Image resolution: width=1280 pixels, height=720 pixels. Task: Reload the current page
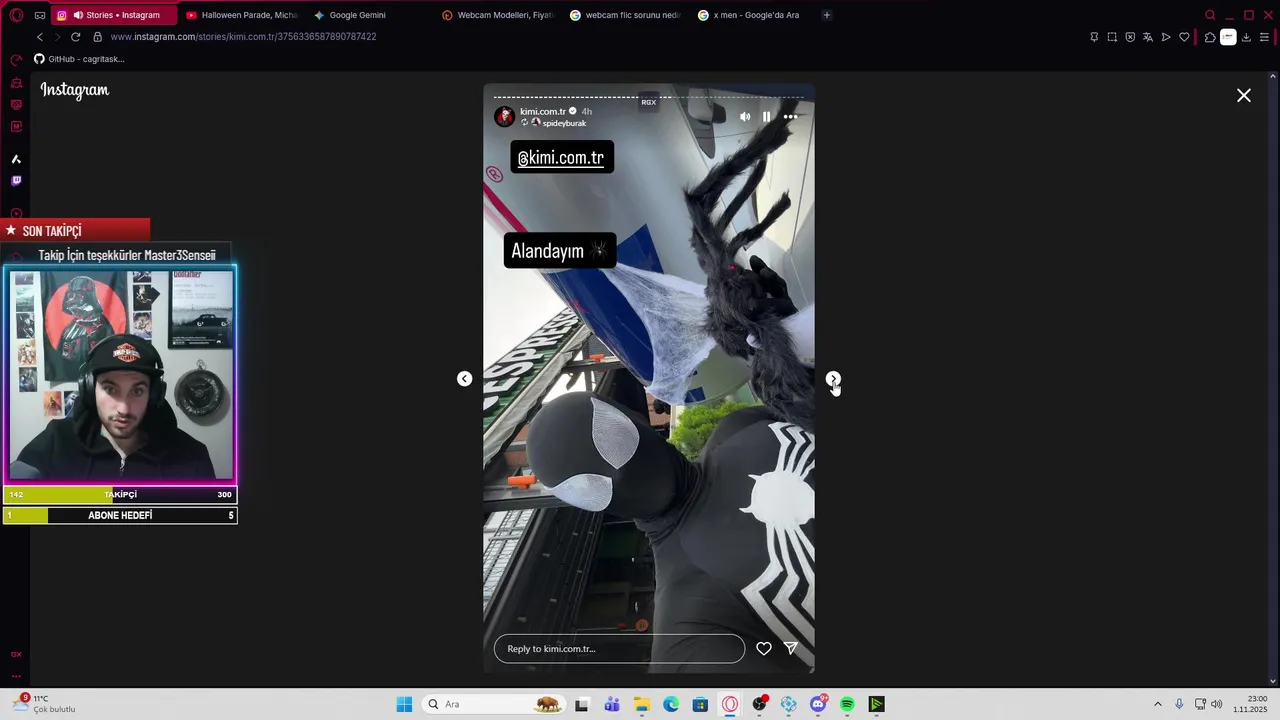tap(75, 37)
